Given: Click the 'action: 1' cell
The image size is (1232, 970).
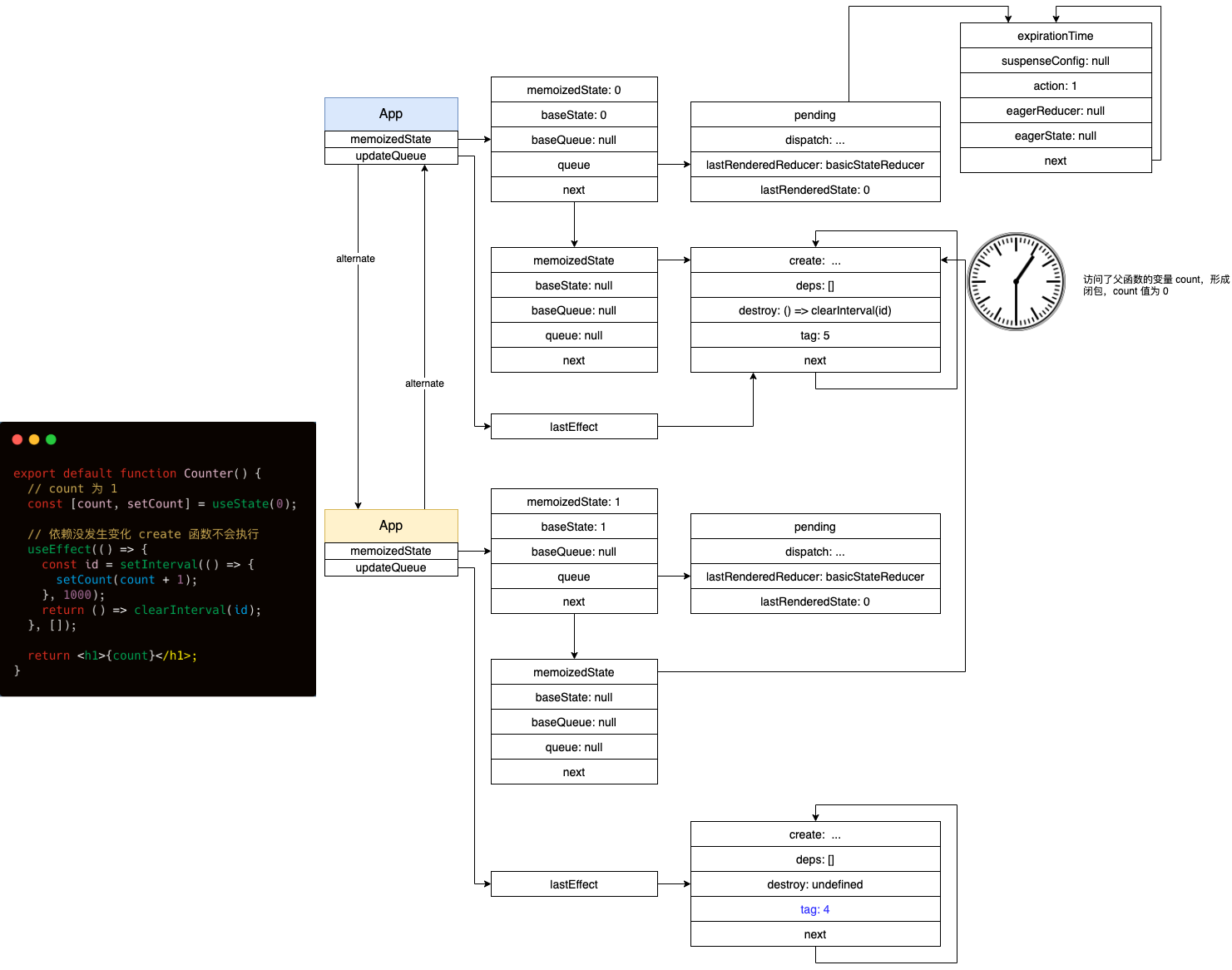Looking at the screenshot, I should tap(1056, 86).
